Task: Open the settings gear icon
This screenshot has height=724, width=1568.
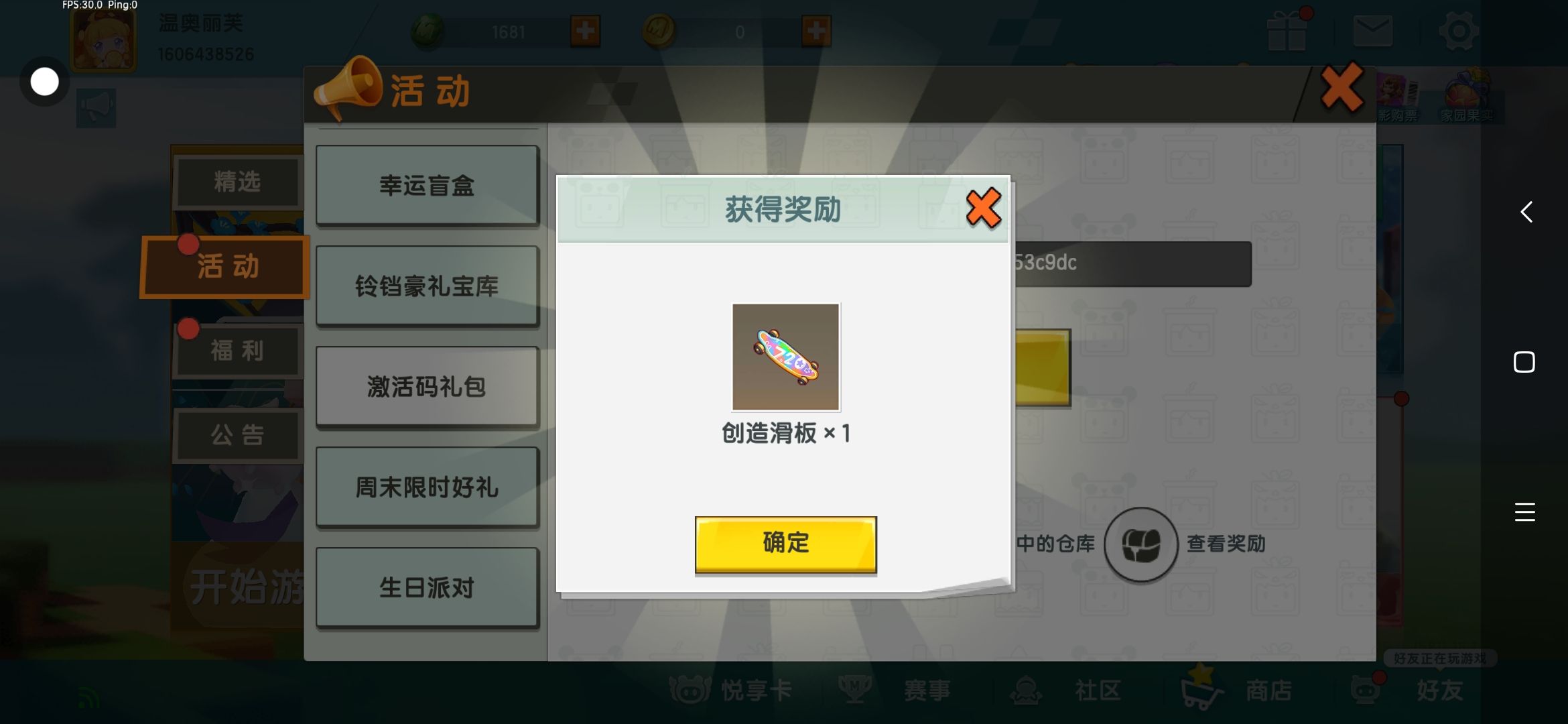Action: pos(1458,31)
